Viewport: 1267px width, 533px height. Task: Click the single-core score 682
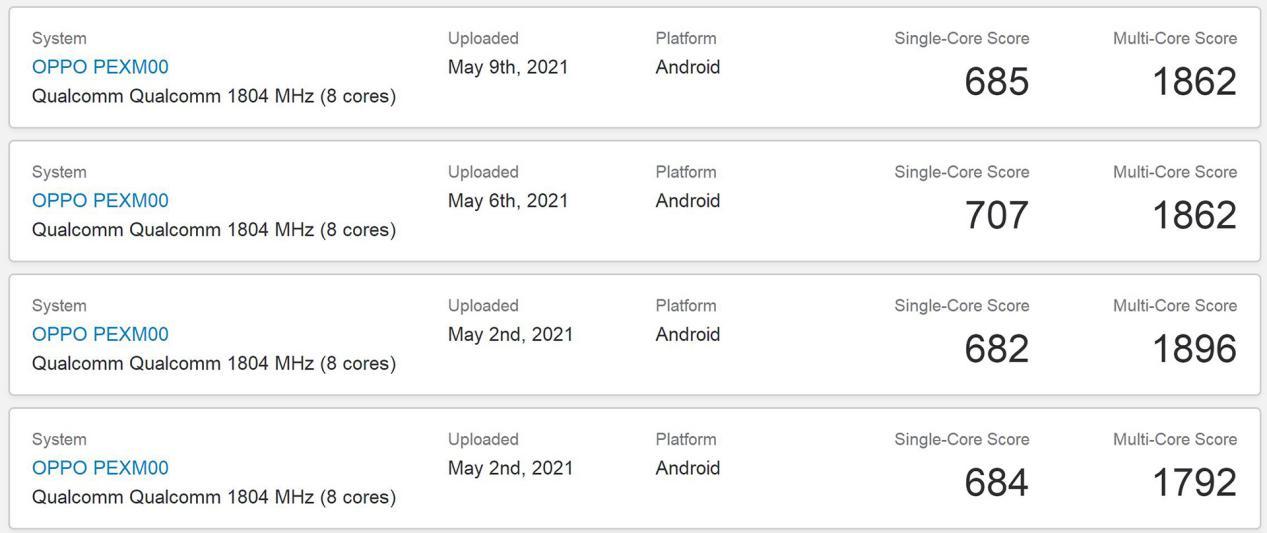[x=996, y=349]
